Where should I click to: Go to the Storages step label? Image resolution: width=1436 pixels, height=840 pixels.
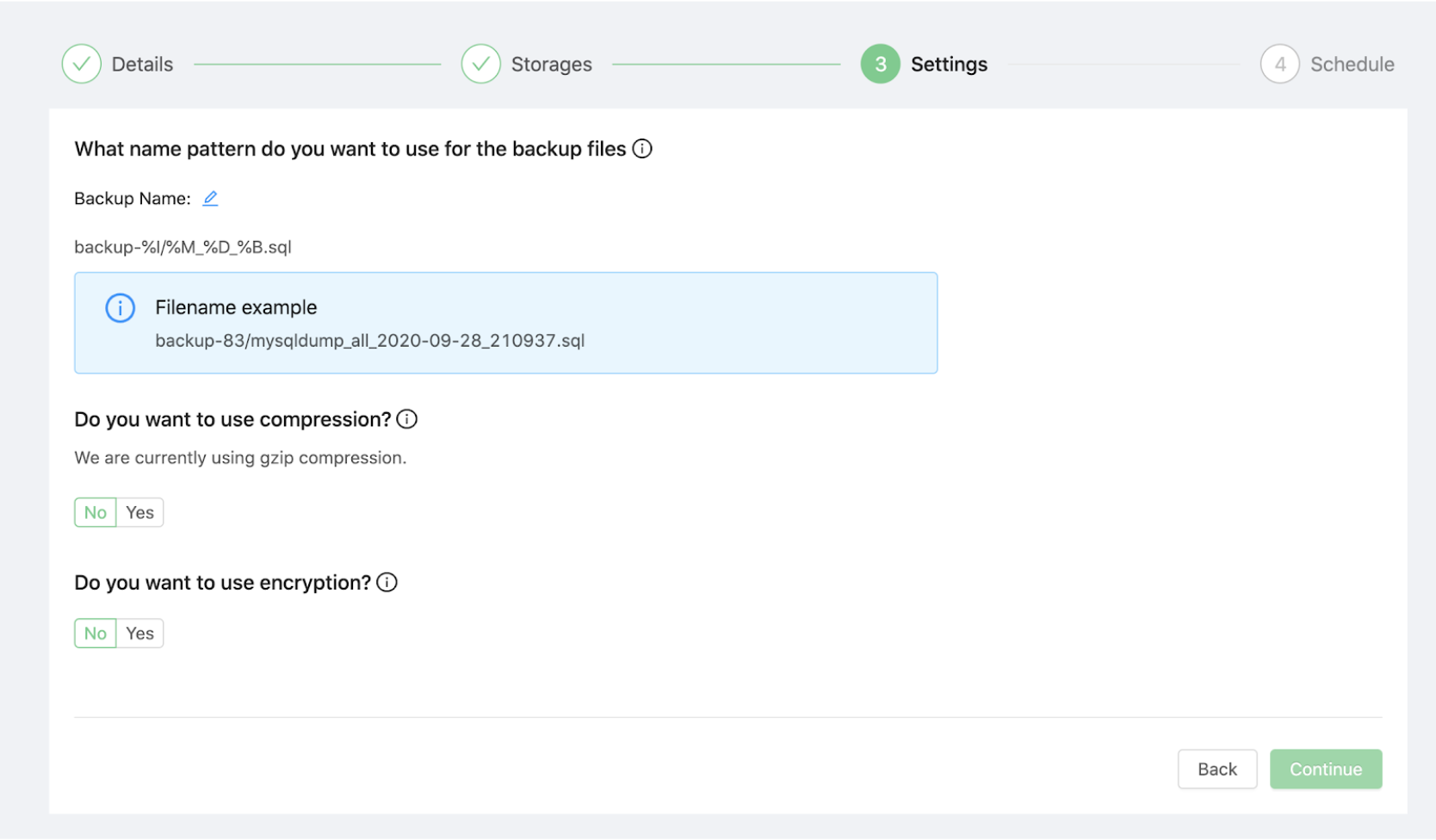(x=551, y=65)
